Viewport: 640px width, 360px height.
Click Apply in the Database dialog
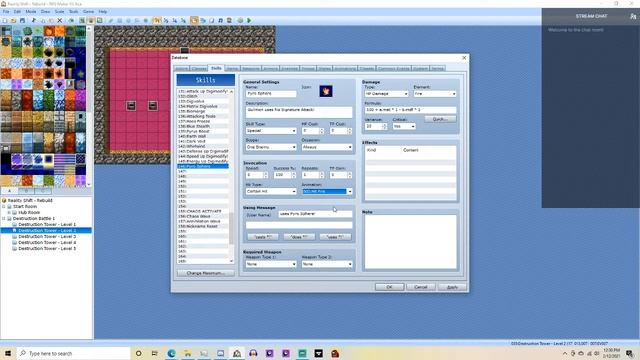(x=452, y=287)
